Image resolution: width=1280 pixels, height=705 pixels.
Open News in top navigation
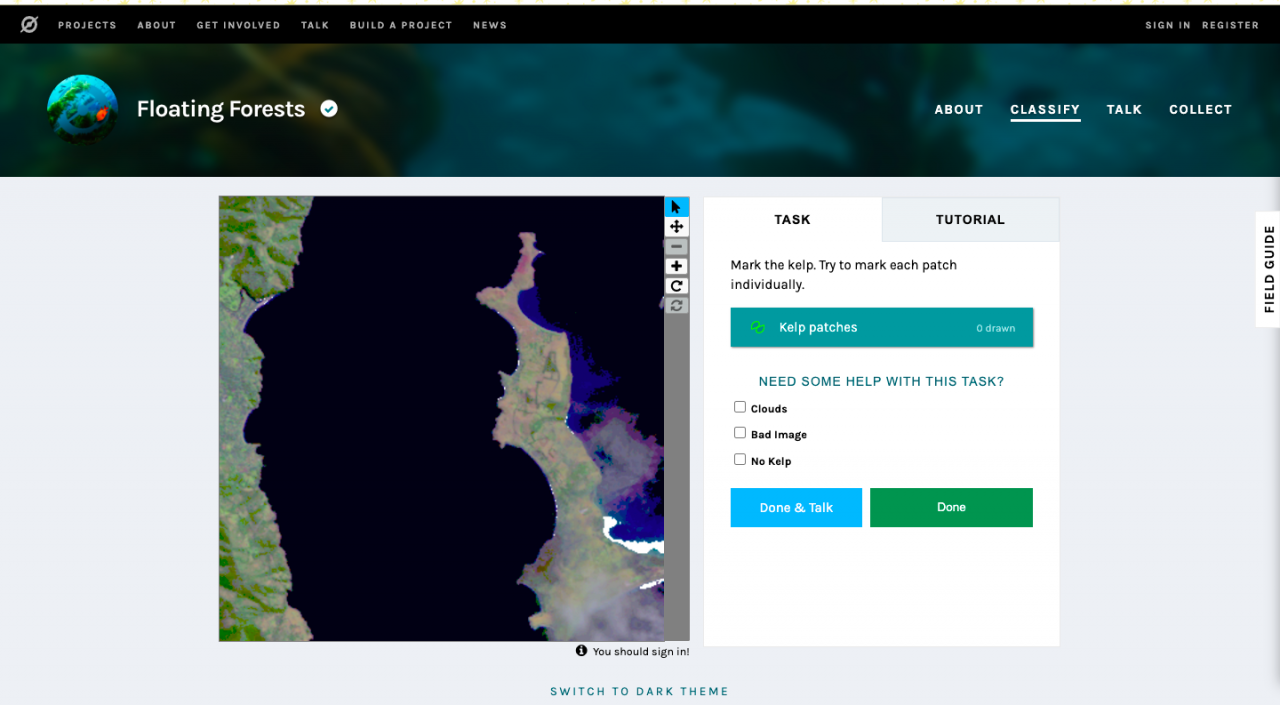pos(490,25)
